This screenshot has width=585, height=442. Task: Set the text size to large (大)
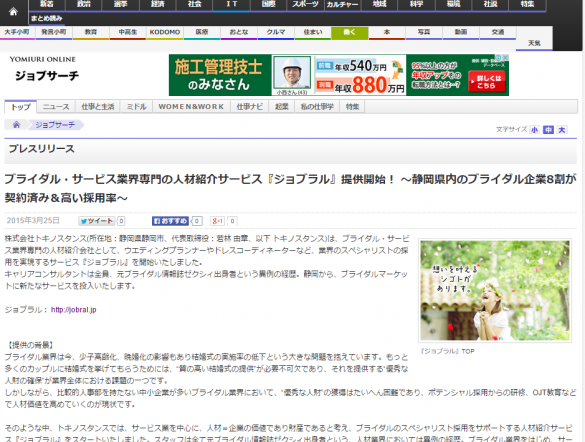click(x=561, y=130)
